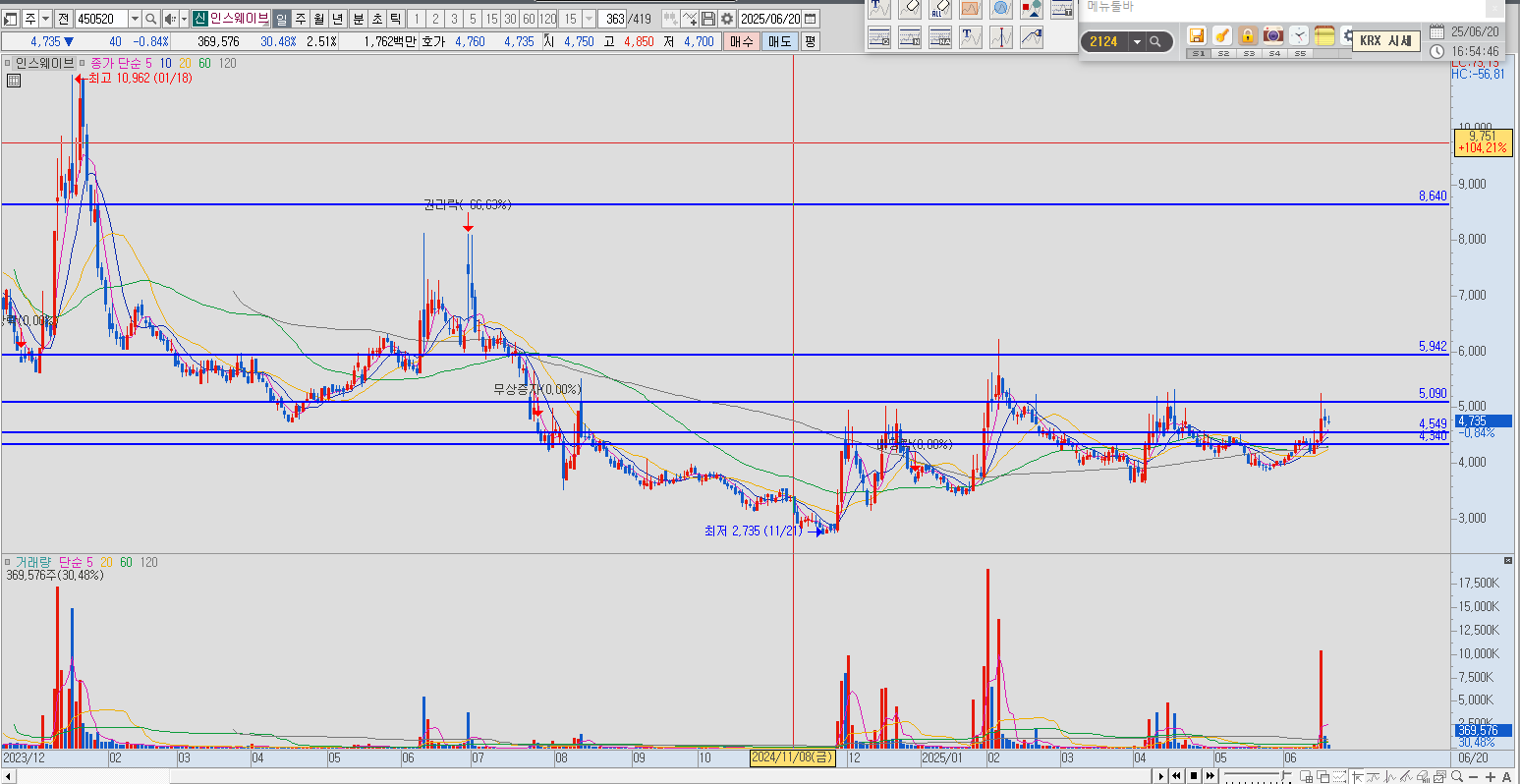Image resolution: width=1520 pixels, height=784 pixels.
Task: Click the play button in chart replay controls
Action: (x=1160, y=776)
